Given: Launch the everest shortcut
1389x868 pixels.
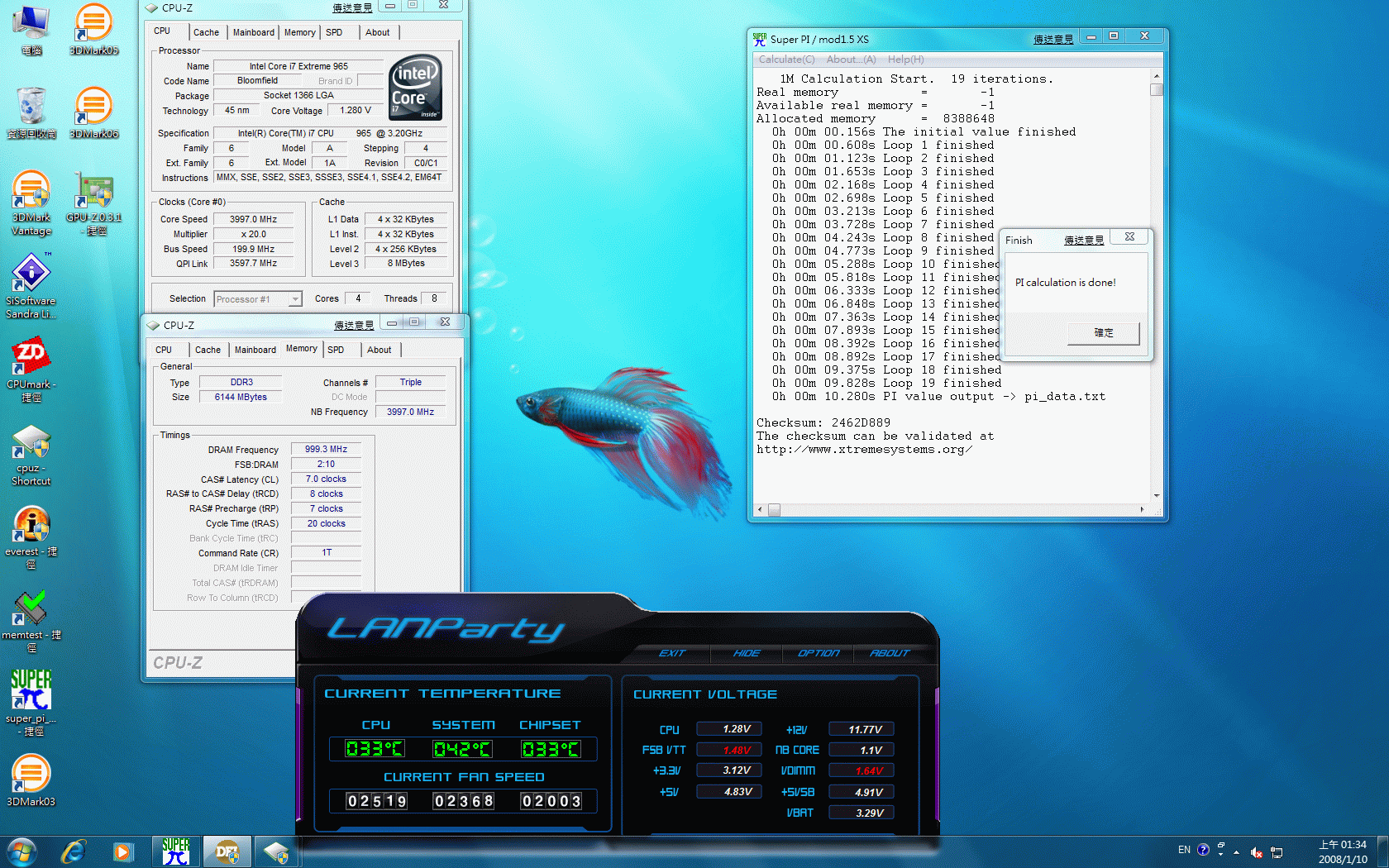Looking at the screenshot, I should [31, 537].
